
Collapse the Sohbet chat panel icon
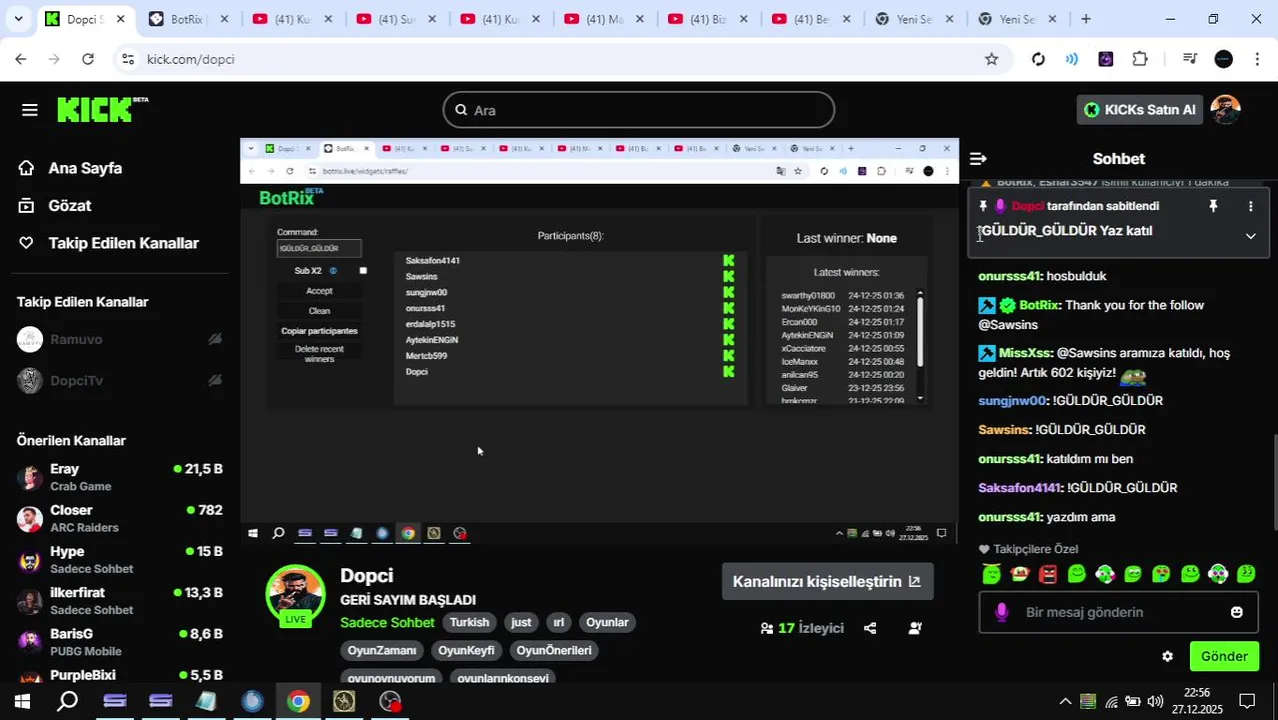978,159
